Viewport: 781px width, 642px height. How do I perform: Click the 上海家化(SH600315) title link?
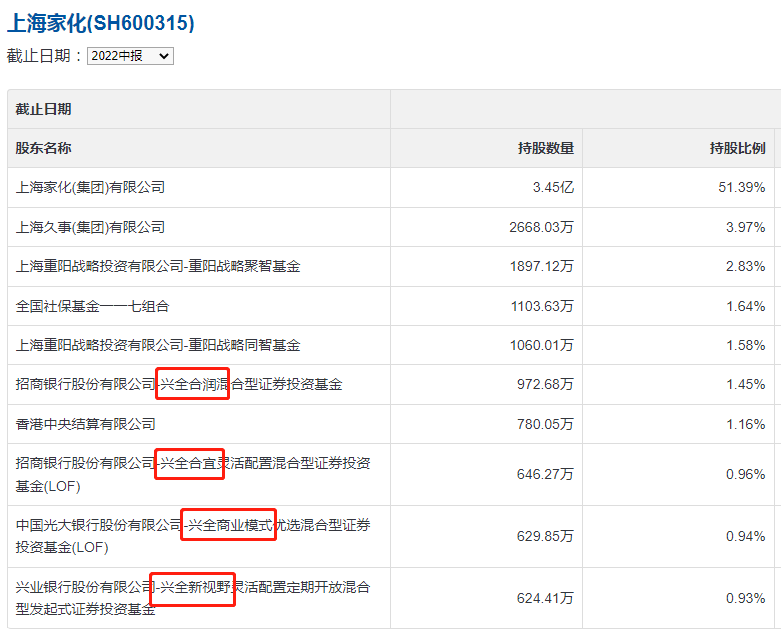coord(101,23)
